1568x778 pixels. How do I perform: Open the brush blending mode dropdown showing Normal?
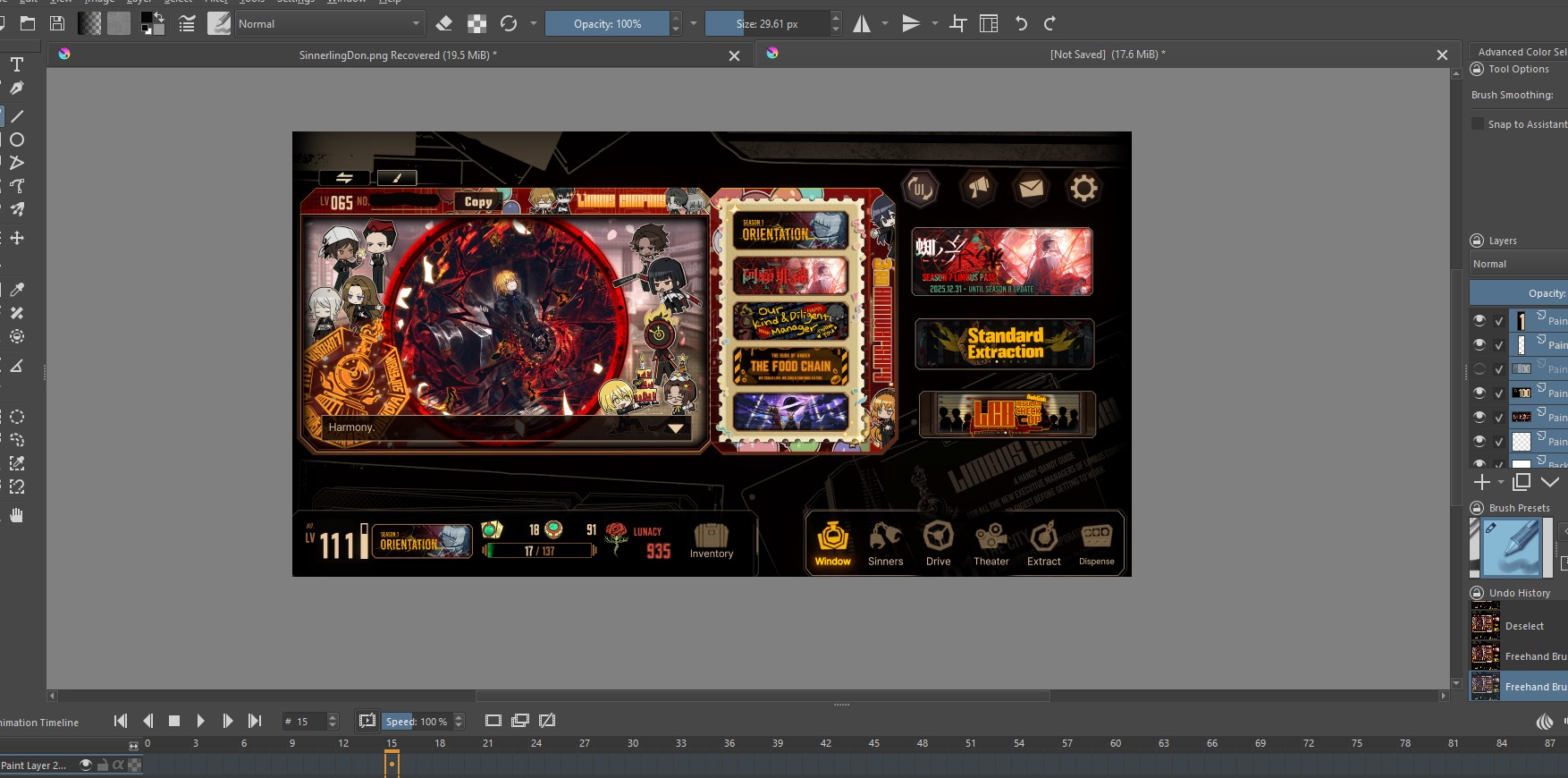[329, 24]
